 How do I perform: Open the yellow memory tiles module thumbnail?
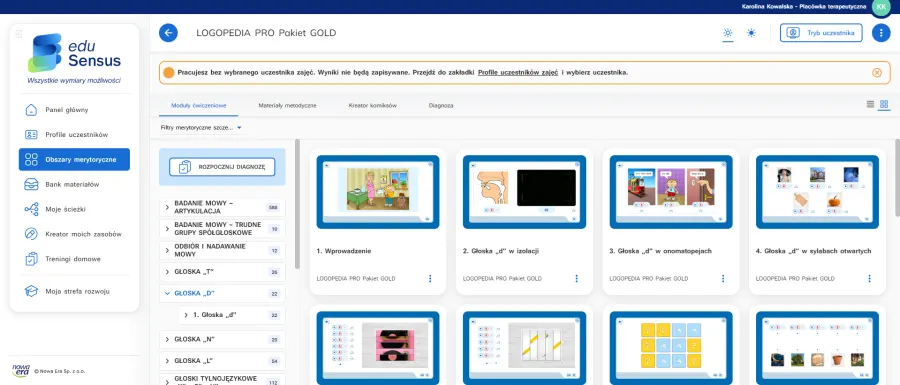click(x=671, y=348)
